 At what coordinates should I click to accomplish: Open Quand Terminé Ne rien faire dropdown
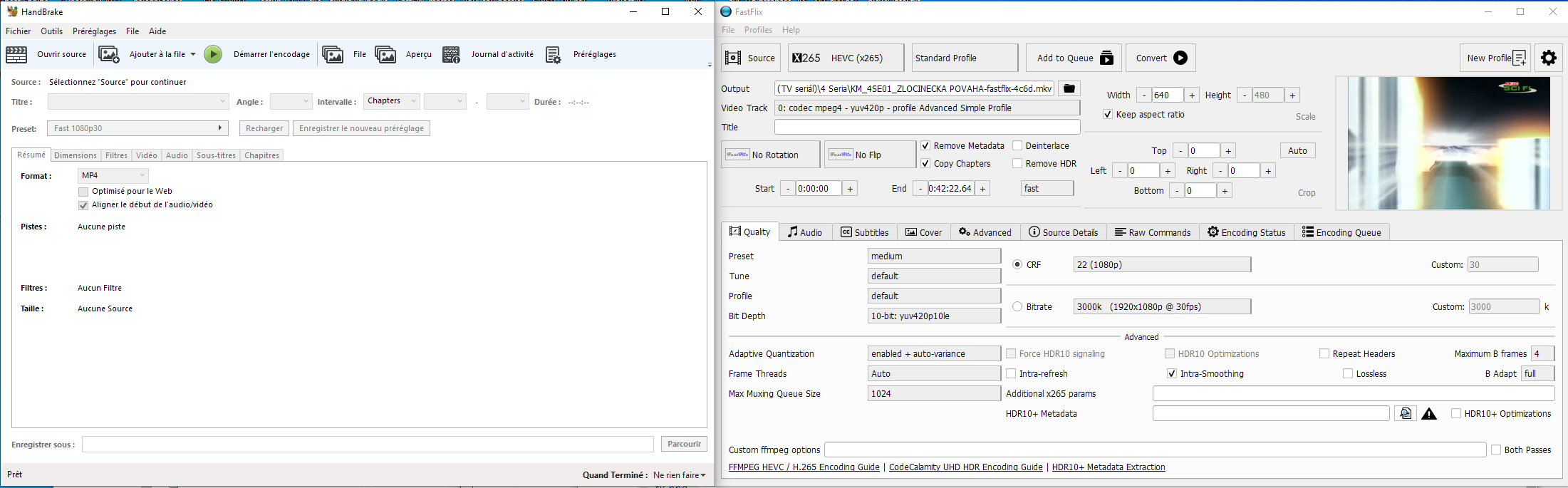[680, 474]
